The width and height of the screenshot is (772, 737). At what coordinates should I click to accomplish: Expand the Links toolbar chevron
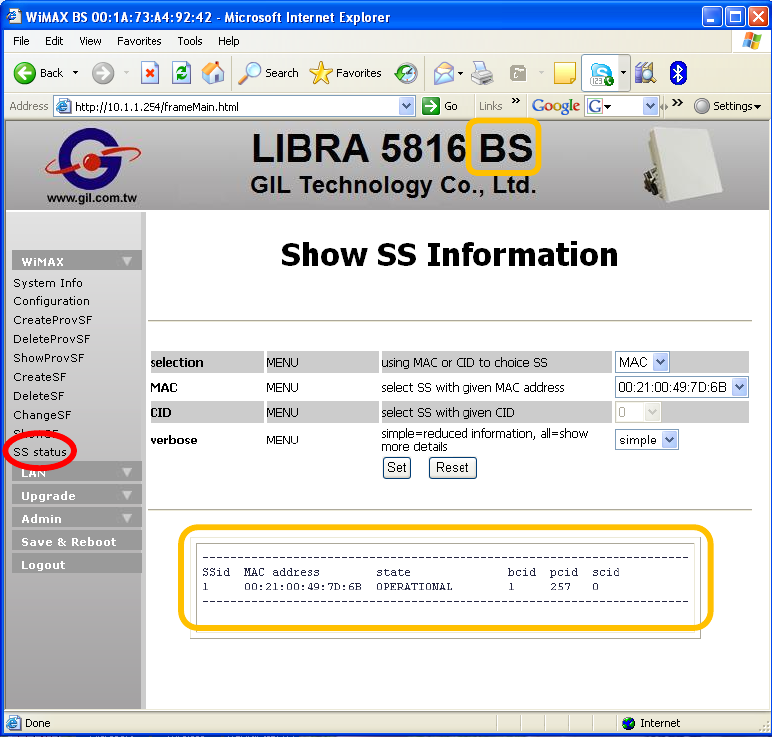515,101
